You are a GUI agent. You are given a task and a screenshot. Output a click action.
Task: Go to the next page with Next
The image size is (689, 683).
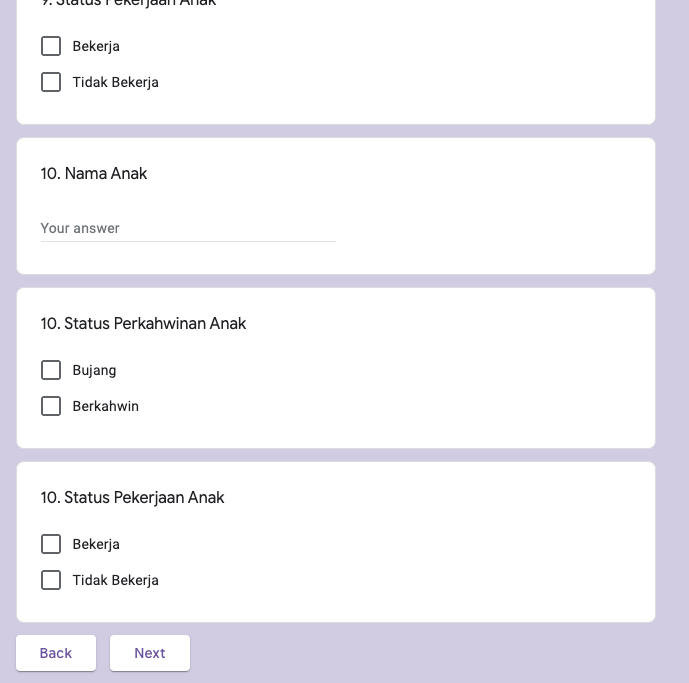150,653
